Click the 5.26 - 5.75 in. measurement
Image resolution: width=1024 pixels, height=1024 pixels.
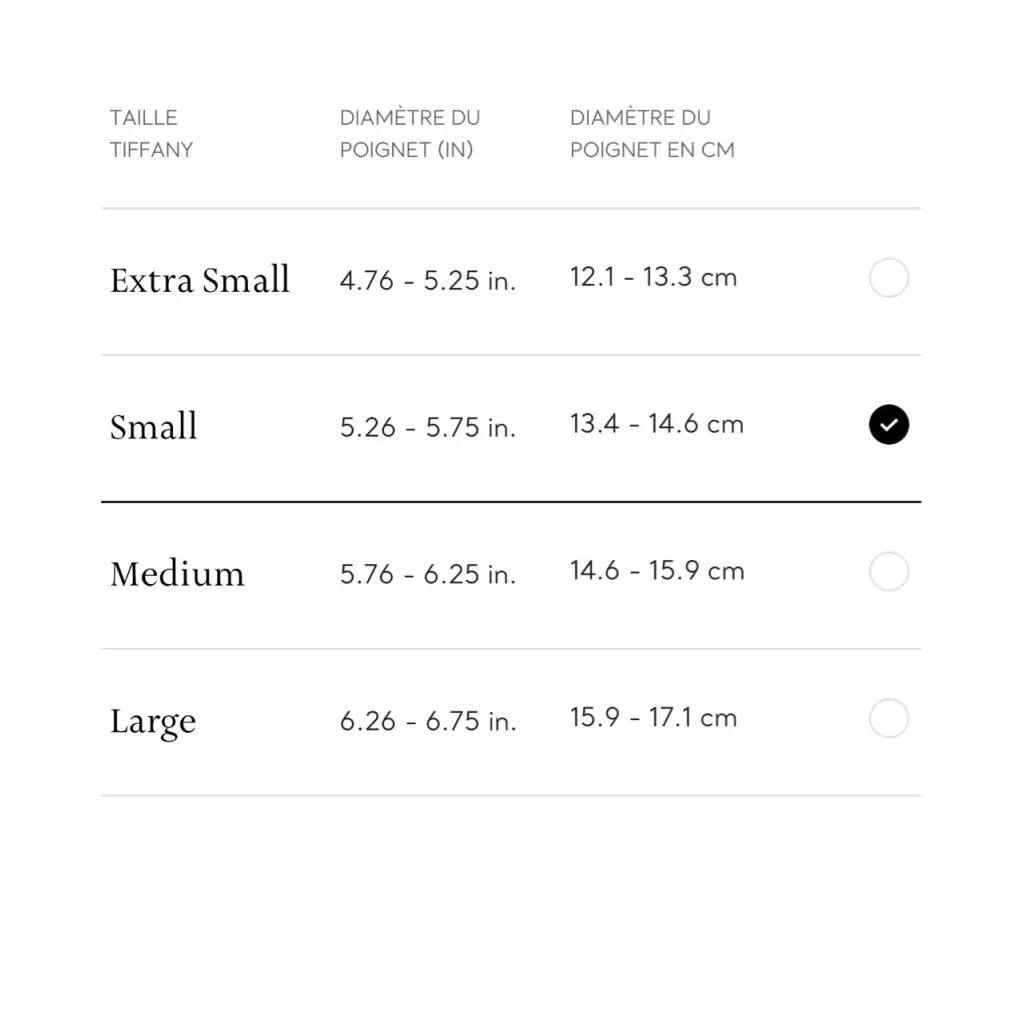427,428
